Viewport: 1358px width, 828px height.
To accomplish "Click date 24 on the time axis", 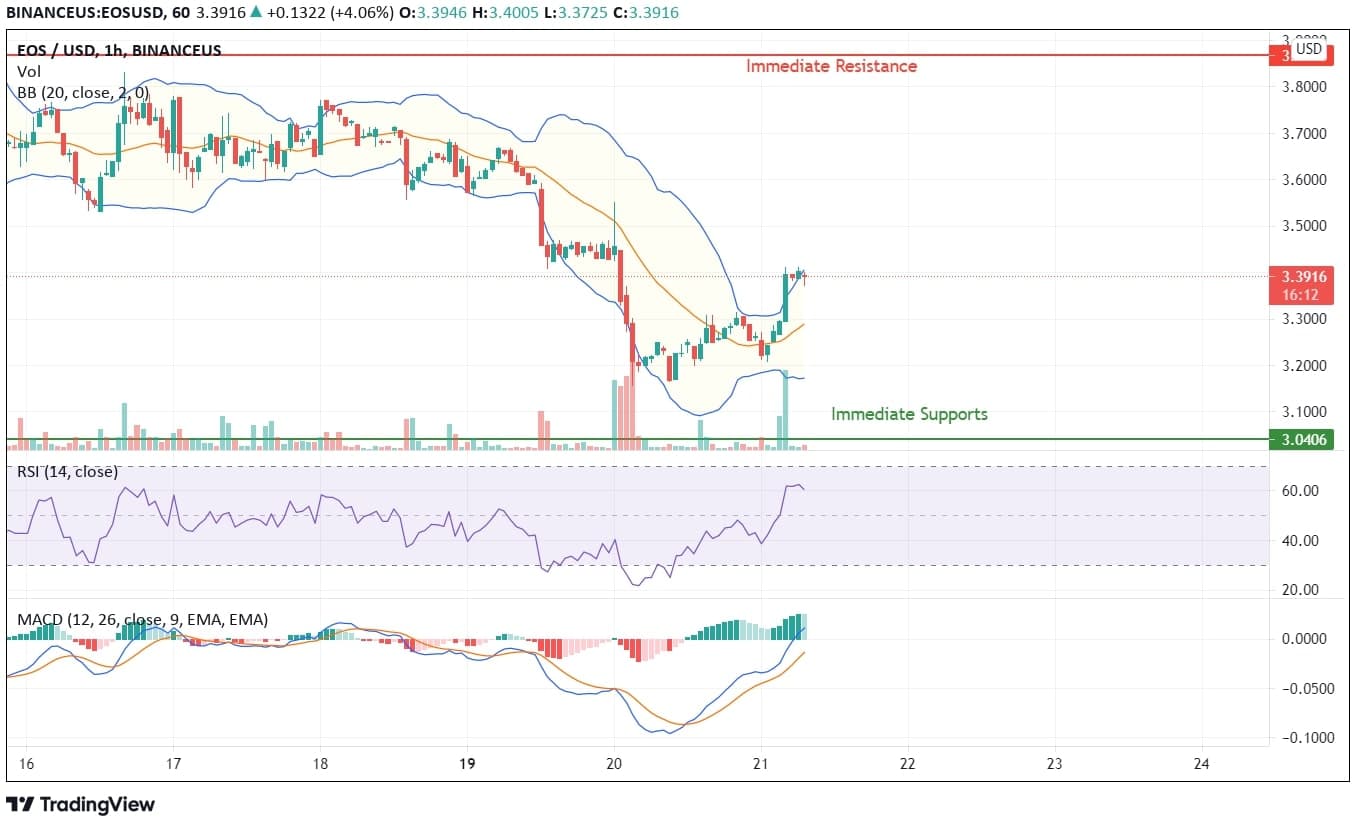I will (1202, 764).
